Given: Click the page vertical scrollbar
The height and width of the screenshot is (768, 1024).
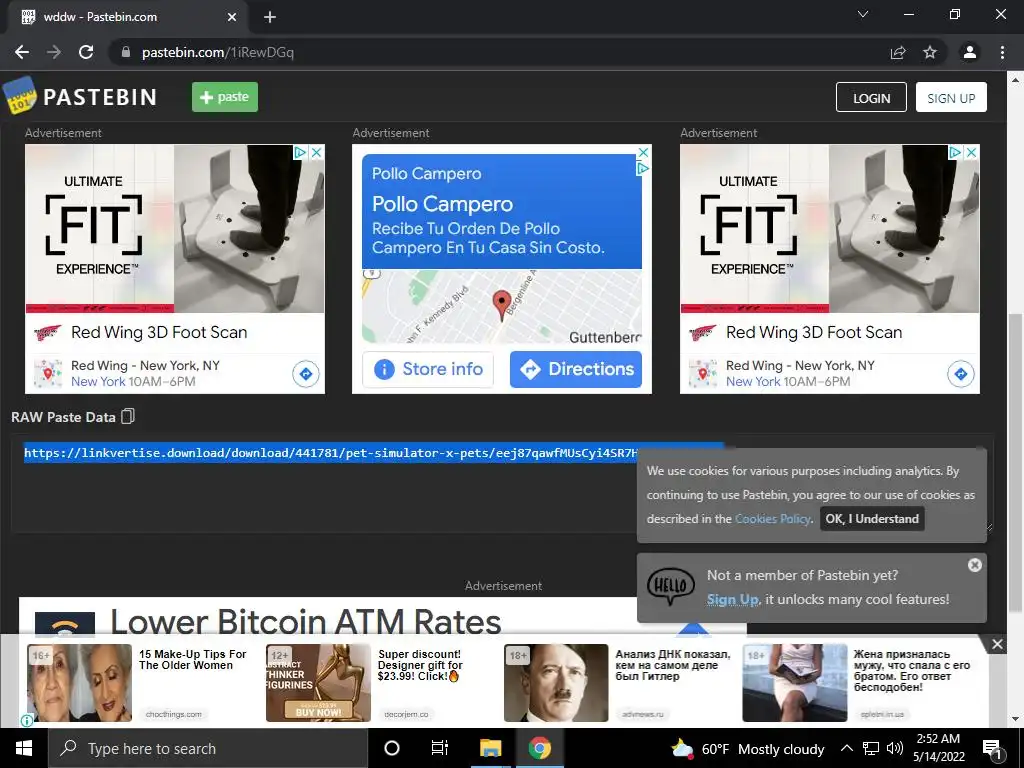Looking at the screenshot, I should (1015, 462).
